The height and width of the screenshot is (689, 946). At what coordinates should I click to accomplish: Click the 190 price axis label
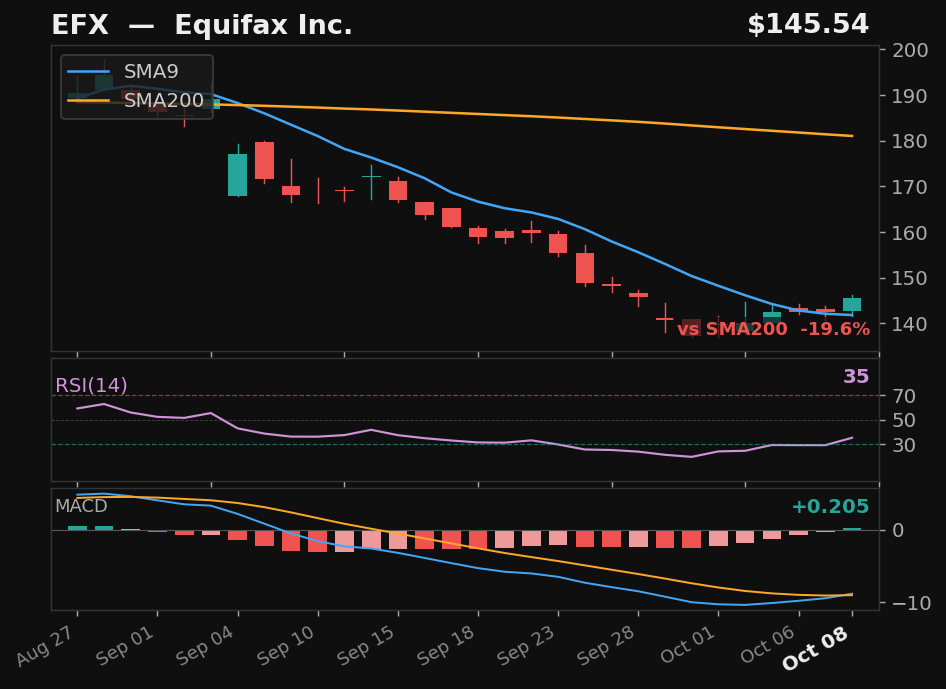pos(910,96)
